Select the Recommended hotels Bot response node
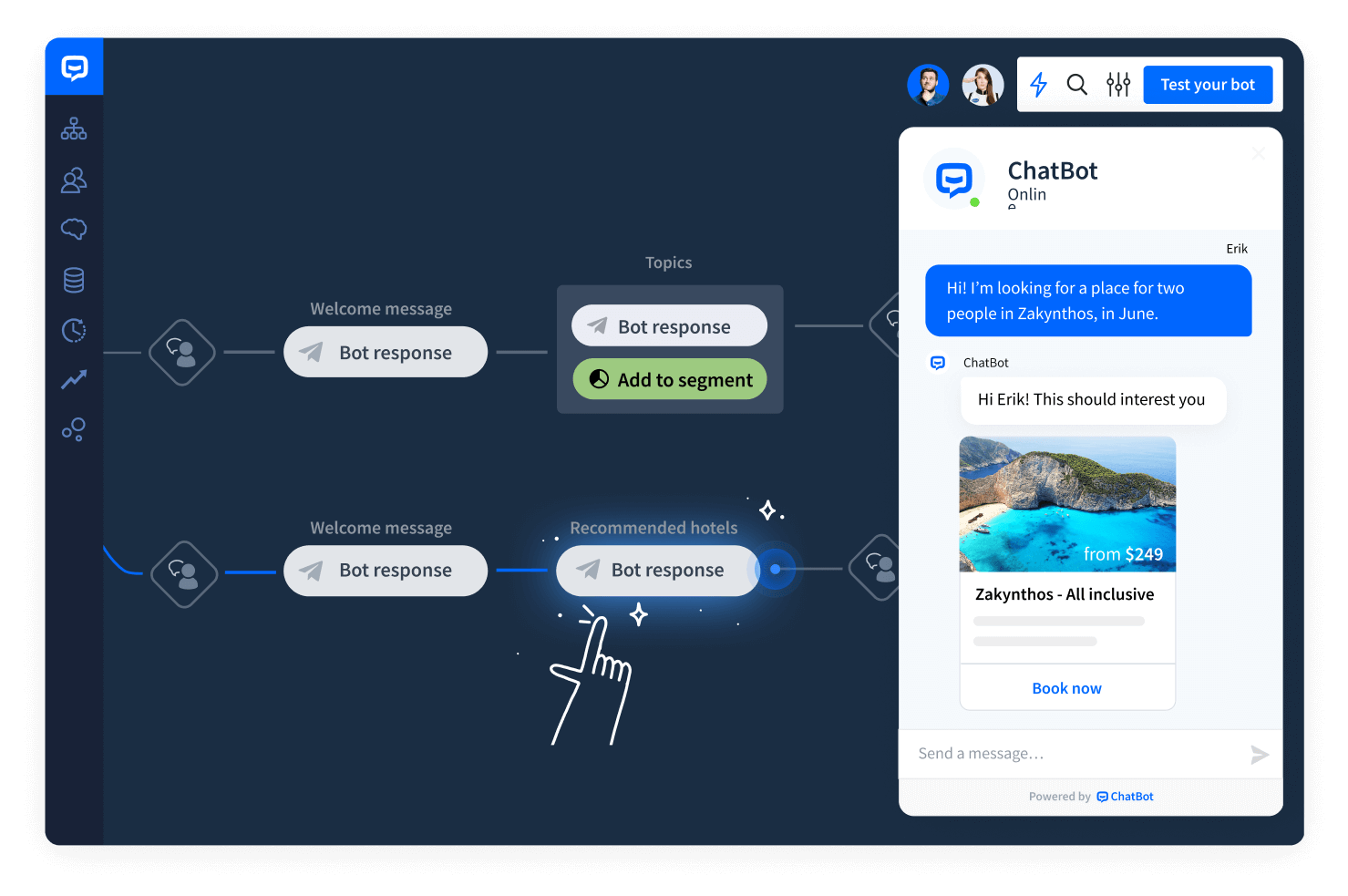Screen dimensions: 1348x896 (656, 570)
